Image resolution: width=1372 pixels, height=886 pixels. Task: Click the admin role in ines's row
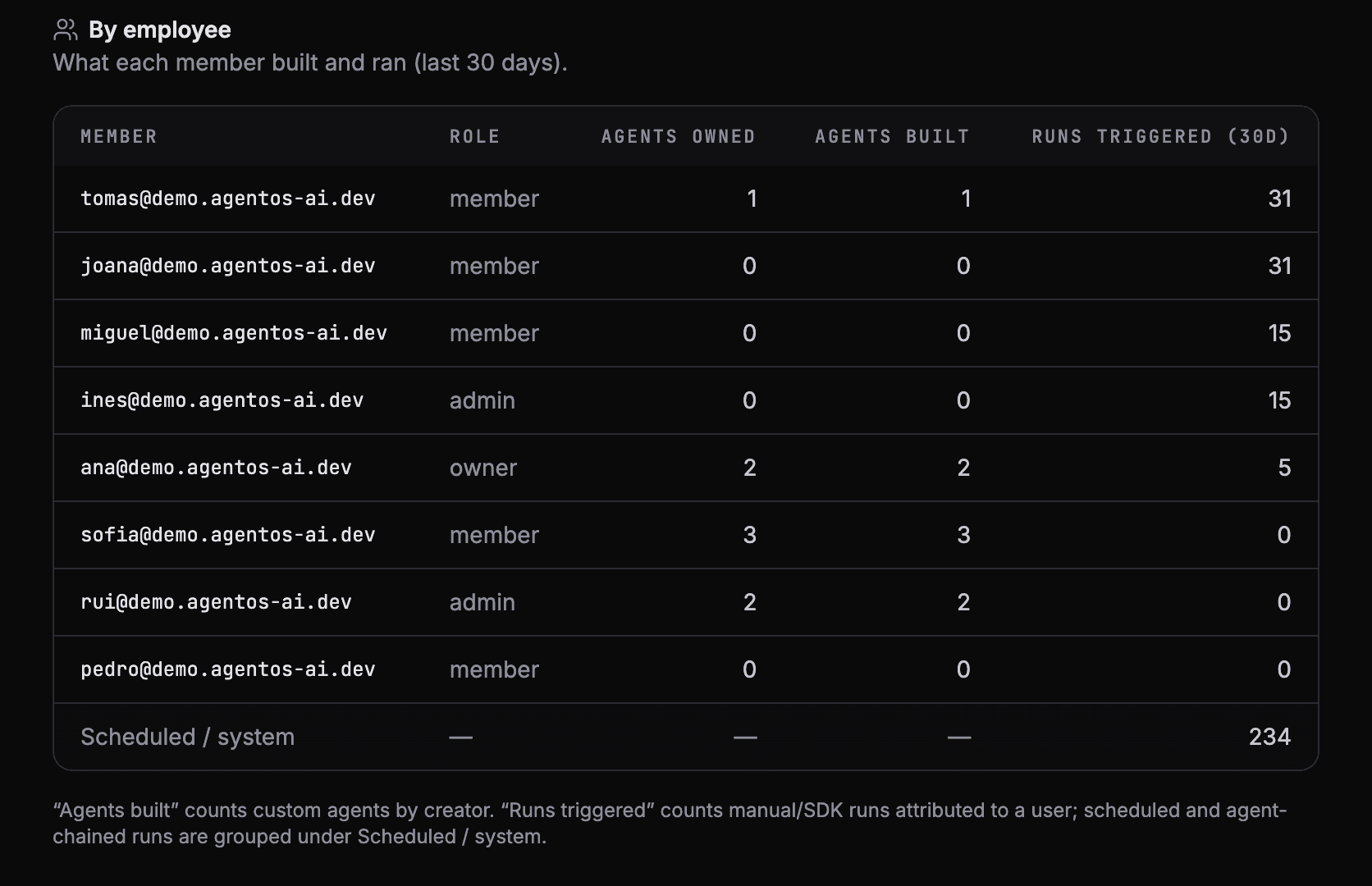click(482, 400)
